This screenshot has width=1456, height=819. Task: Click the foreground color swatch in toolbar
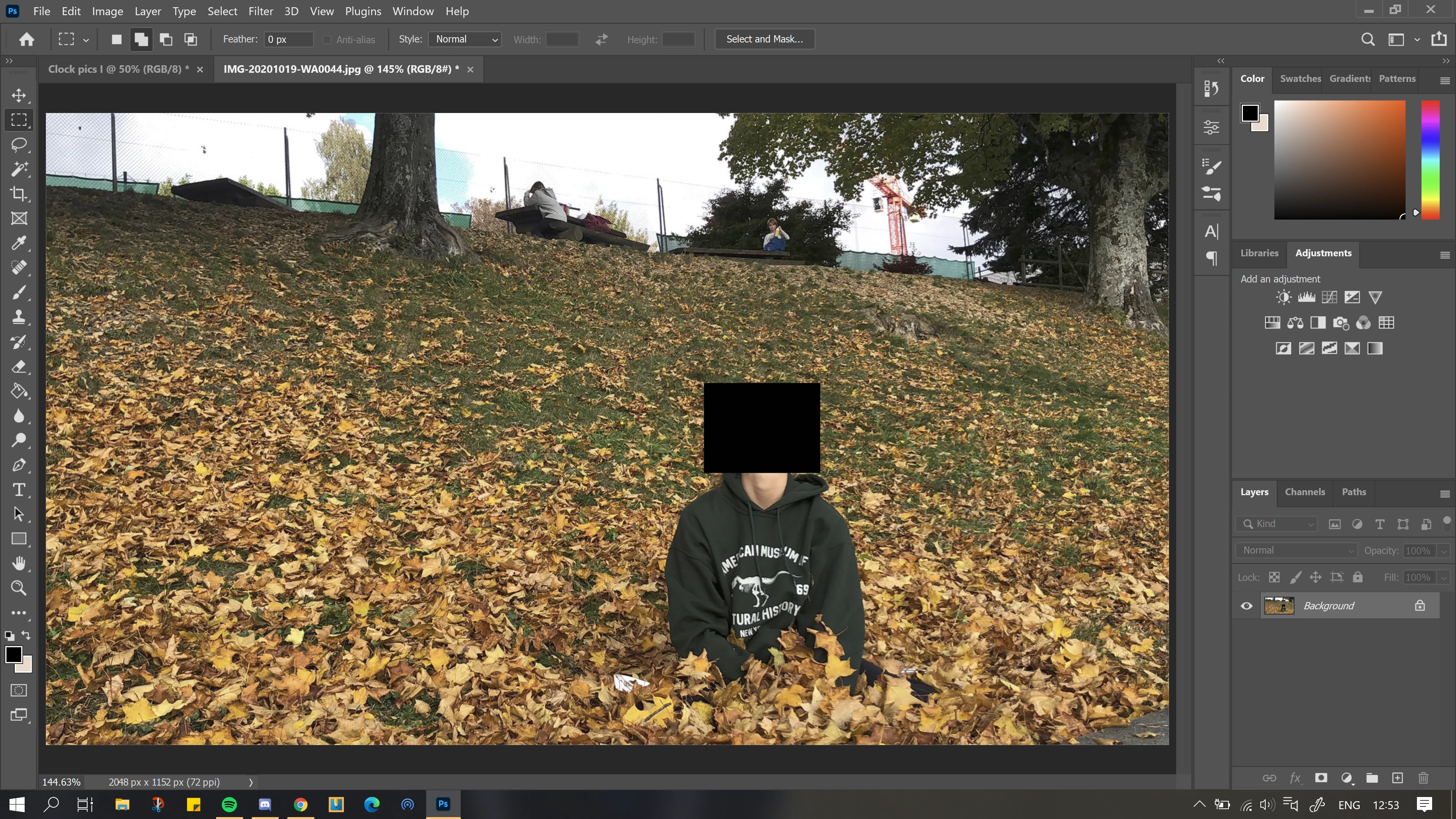(14, 654)
